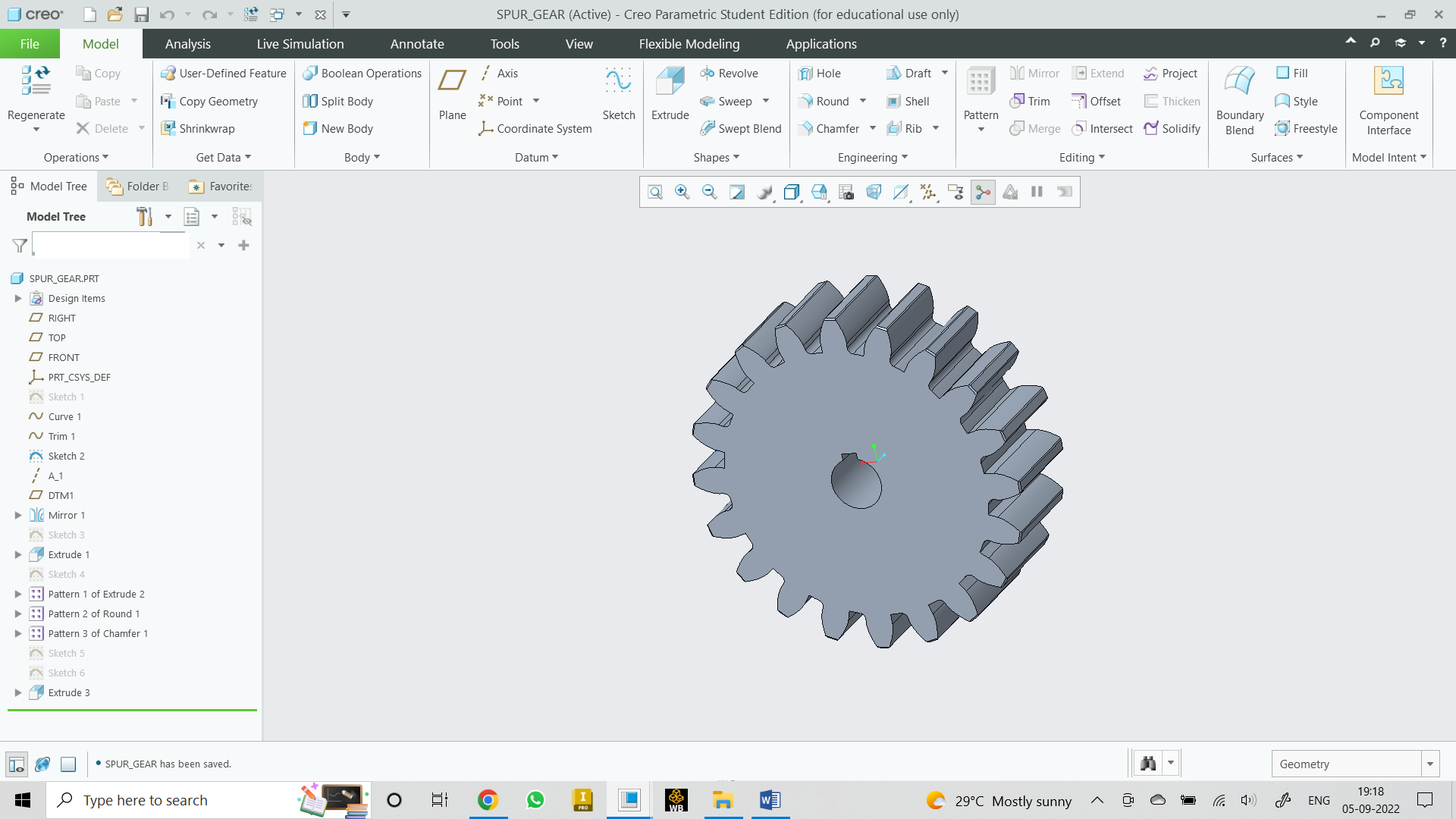Switch to Flexible Modeling tab
Screen dimensions: 1456x819
click(689, 44)
